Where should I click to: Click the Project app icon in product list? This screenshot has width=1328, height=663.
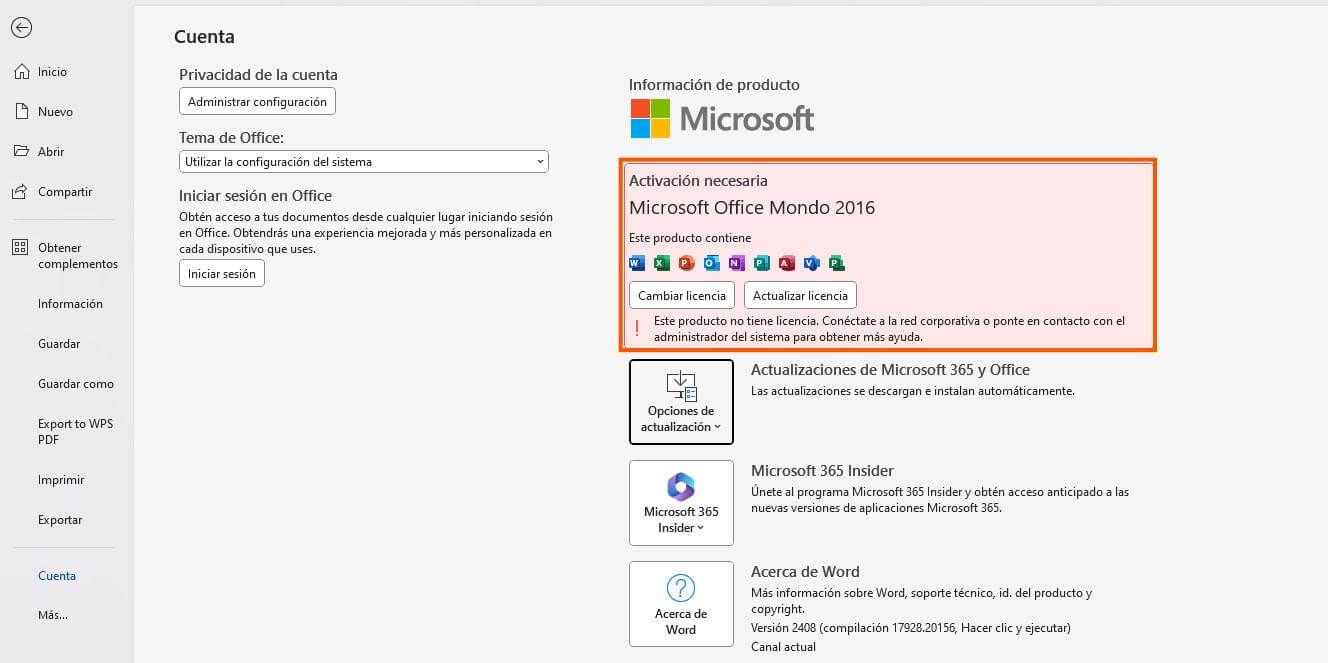point(837,264)
